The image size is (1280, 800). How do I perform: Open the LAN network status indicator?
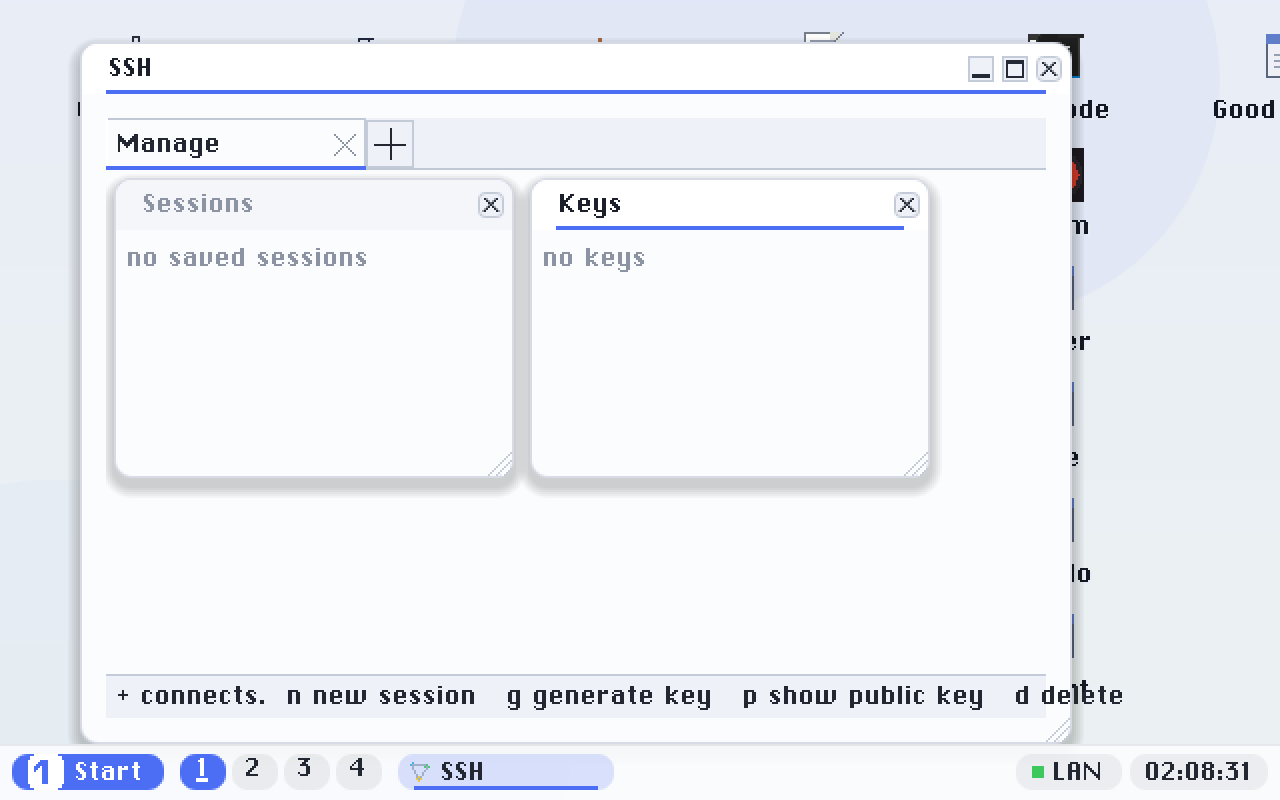pyautogui.click(x=1068, y=772)
